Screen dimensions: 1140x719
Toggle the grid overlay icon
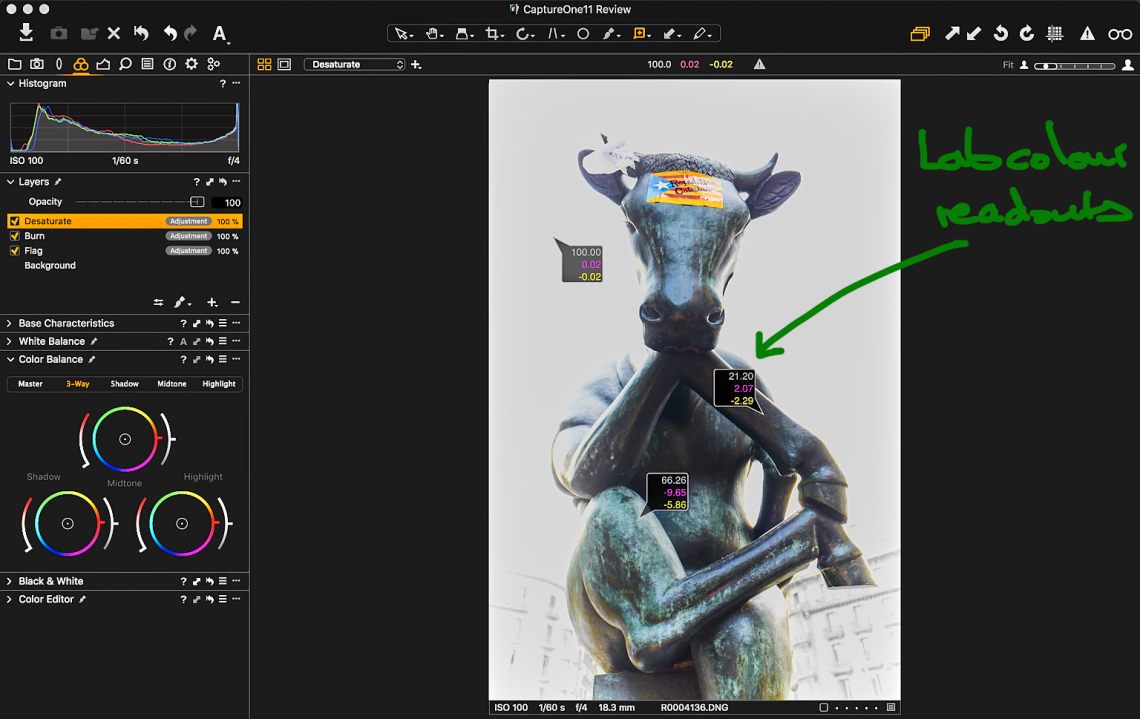pos(1054,34)
